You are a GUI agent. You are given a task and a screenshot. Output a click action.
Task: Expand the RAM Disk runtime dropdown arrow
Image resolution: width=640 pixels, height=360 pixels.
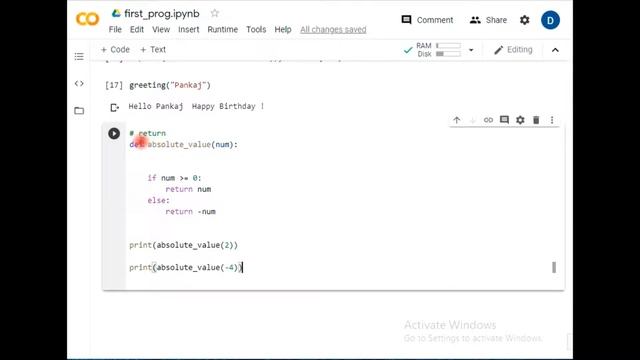471,50
